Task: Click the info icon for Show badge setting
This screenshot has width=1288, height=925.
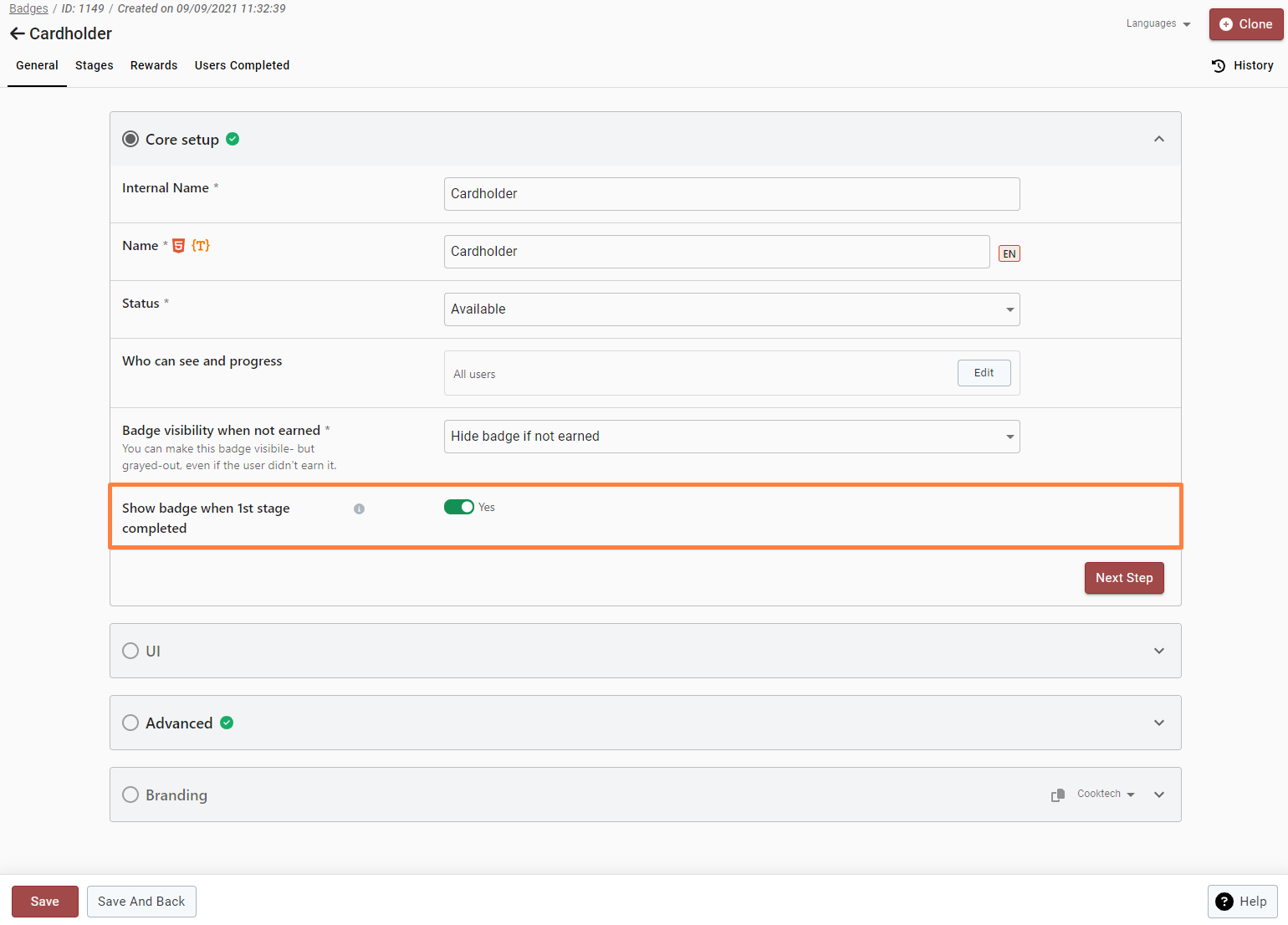Action: click(x=359, y=508)
